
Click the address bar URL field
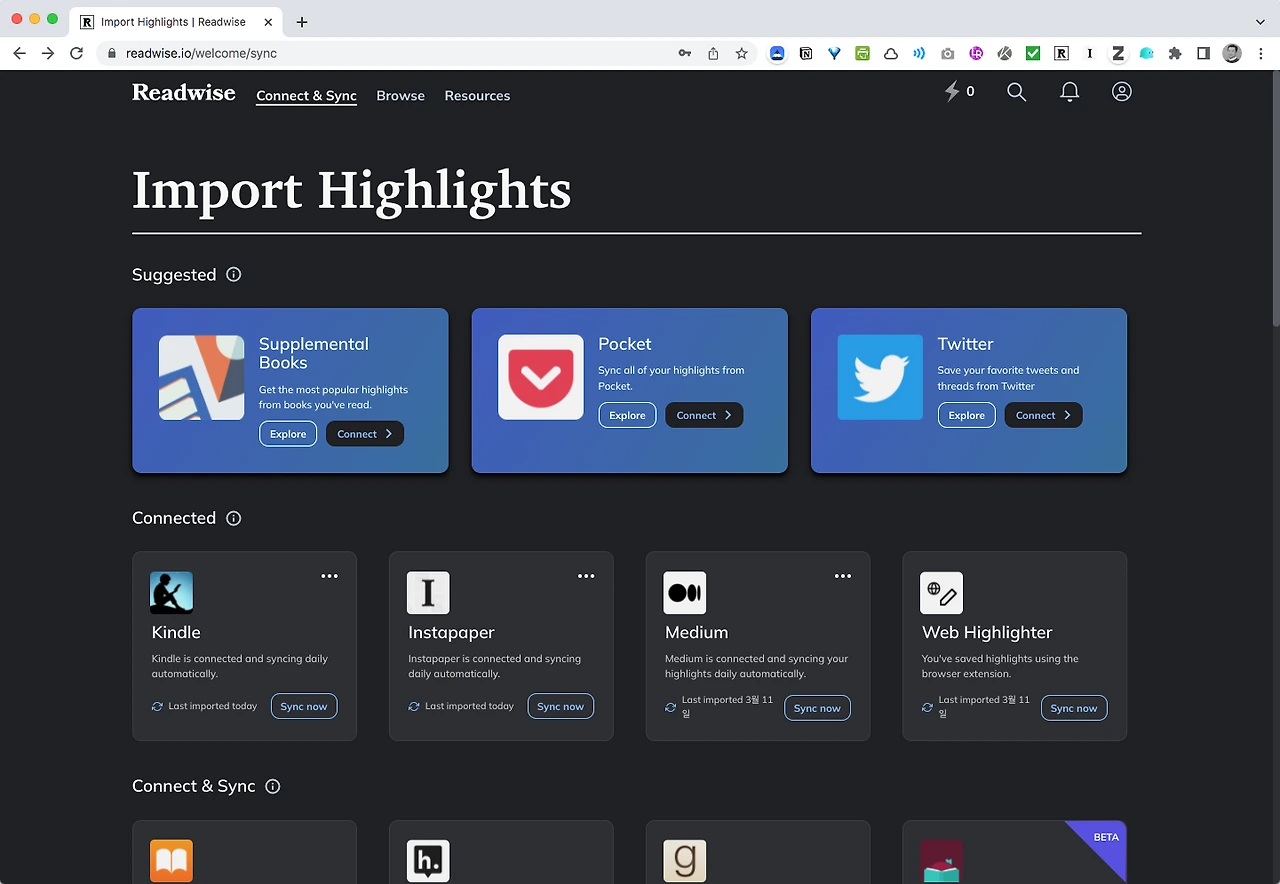pyautogui.click(x=388, y=53)
